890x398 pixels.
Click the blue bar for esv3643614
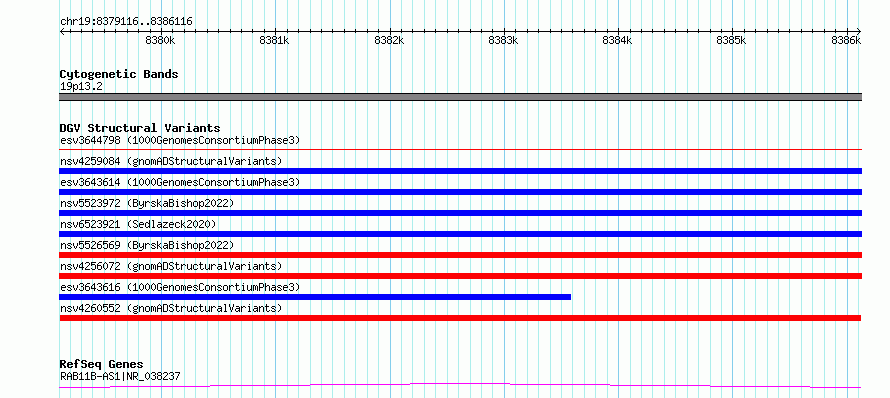pos(460,192)
